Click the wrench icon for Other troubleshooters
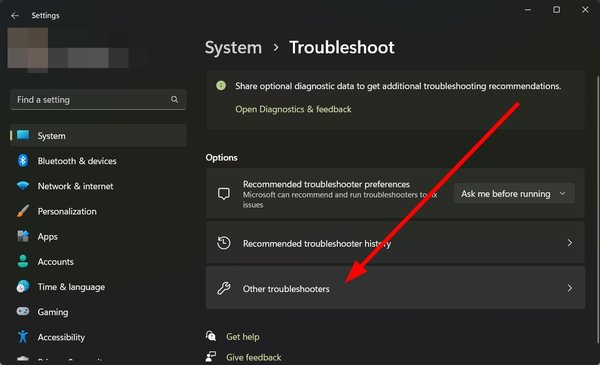 (x=224, y=288)
